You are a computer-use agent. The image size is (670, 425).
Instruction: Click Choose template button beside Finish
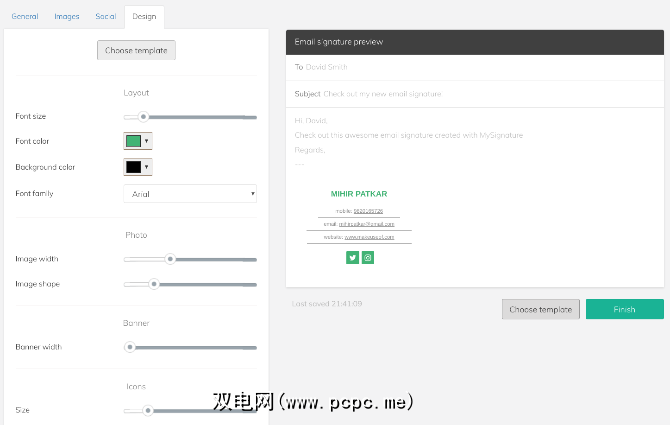pos(541,309)
